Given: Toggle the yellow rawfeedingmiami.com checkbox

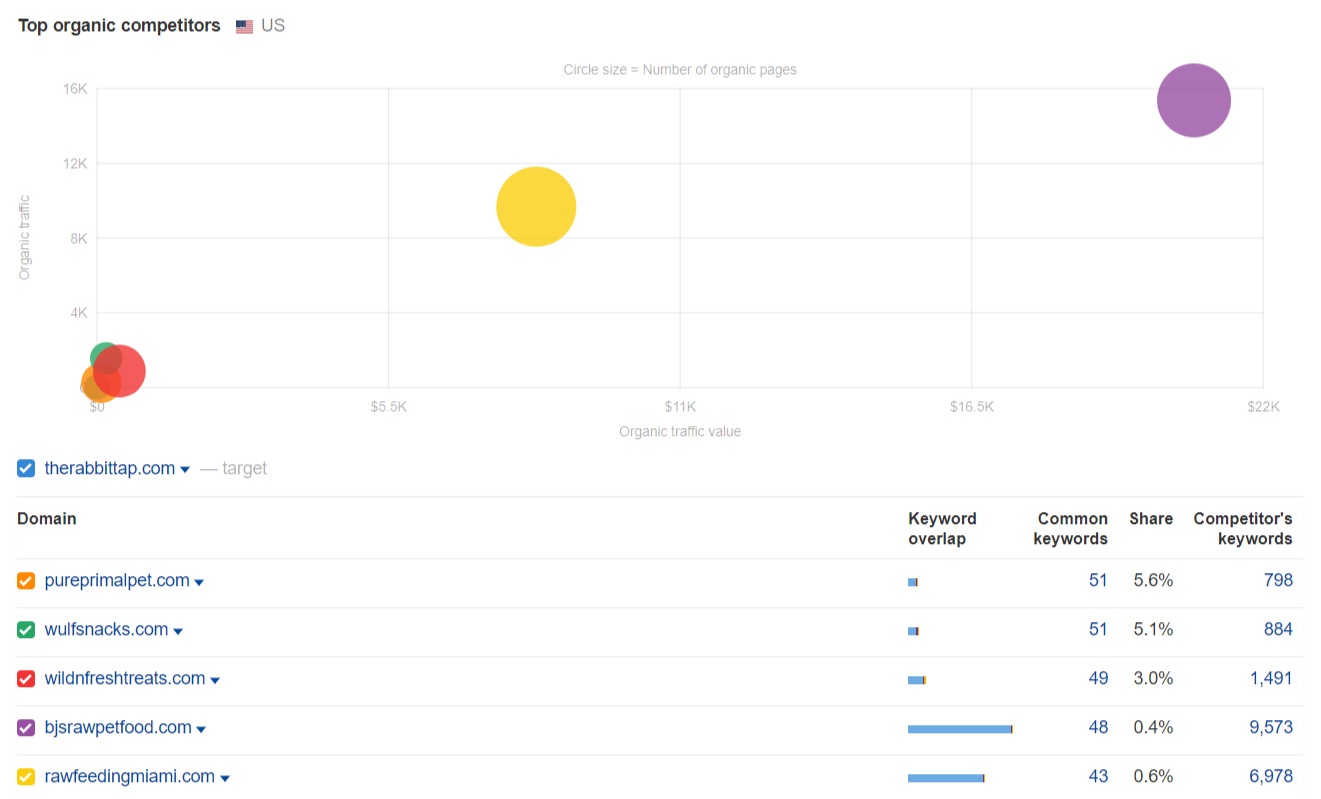Looking at the screenshot, I should coord(27,777).
